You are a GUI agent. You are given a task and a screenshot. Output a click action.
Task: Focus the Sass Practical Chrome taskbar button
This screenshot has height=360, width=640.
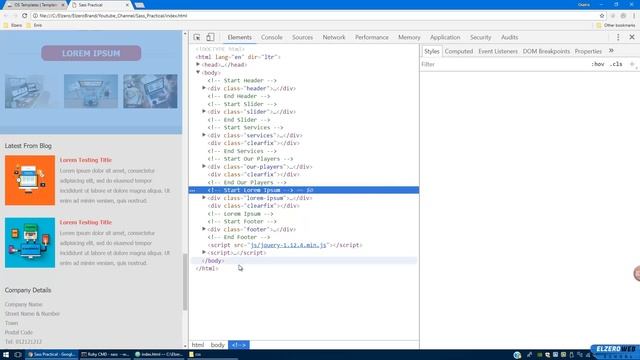pos(51,354)
